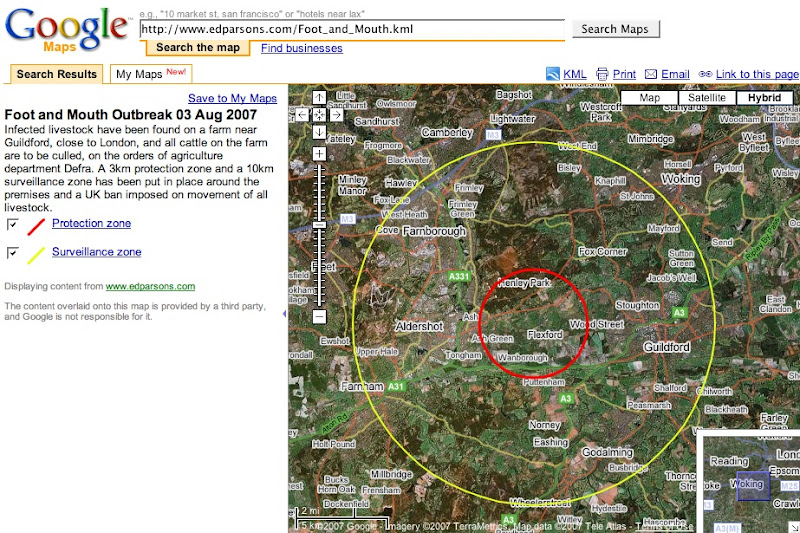
Task: Click the envelope icon next to Email
Action: point(651,74)
